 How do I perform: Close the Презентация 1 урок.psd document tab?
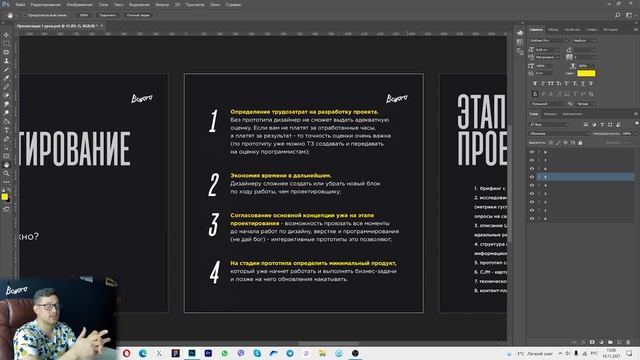point(102,26)
